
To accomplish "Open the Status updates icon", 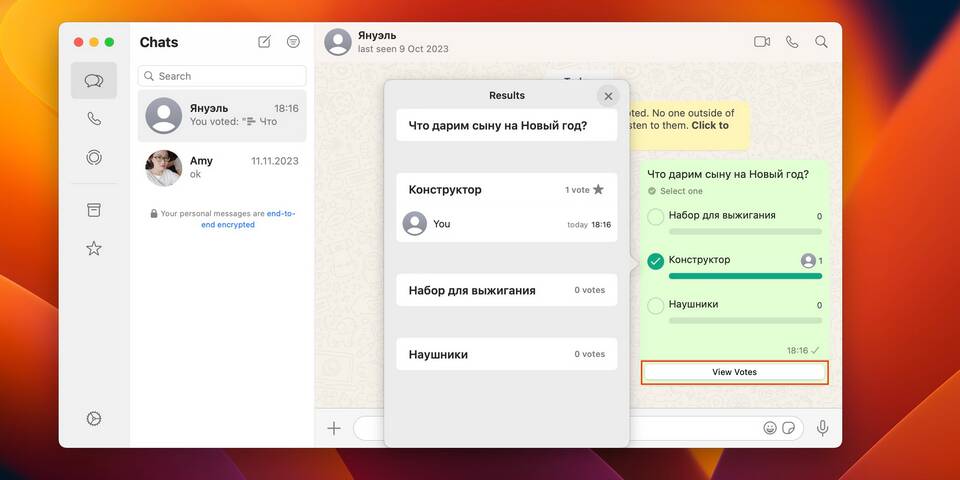I will [x=94, y=157].
